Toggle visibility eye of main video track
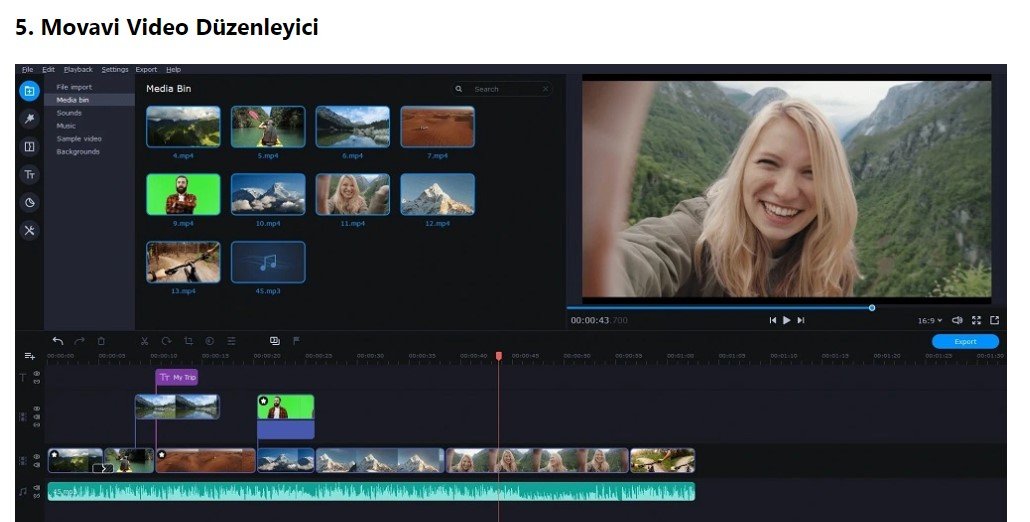This screenshot has width=1030, height=522. coord(37,458)
